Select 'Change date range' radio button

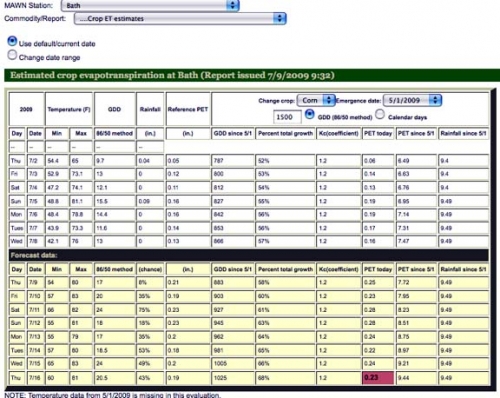[x=12, y=55]
